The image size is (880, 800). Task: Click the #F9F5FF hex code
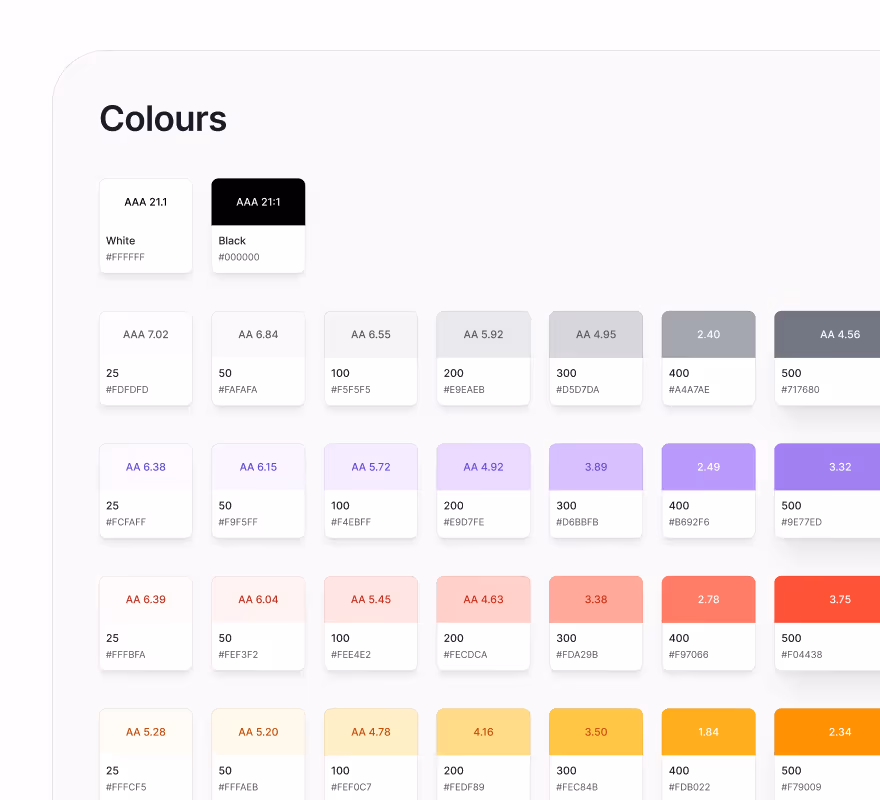click(238, 522)
